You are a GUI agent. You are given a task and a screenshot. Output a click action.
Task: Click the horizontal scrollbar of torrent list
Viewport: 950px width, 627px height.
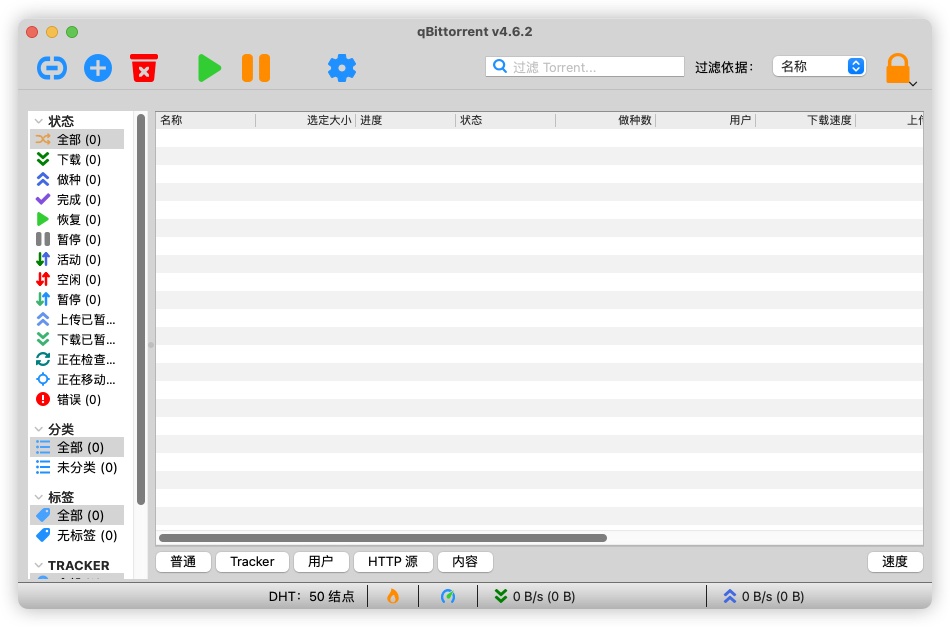coord(382,538)
